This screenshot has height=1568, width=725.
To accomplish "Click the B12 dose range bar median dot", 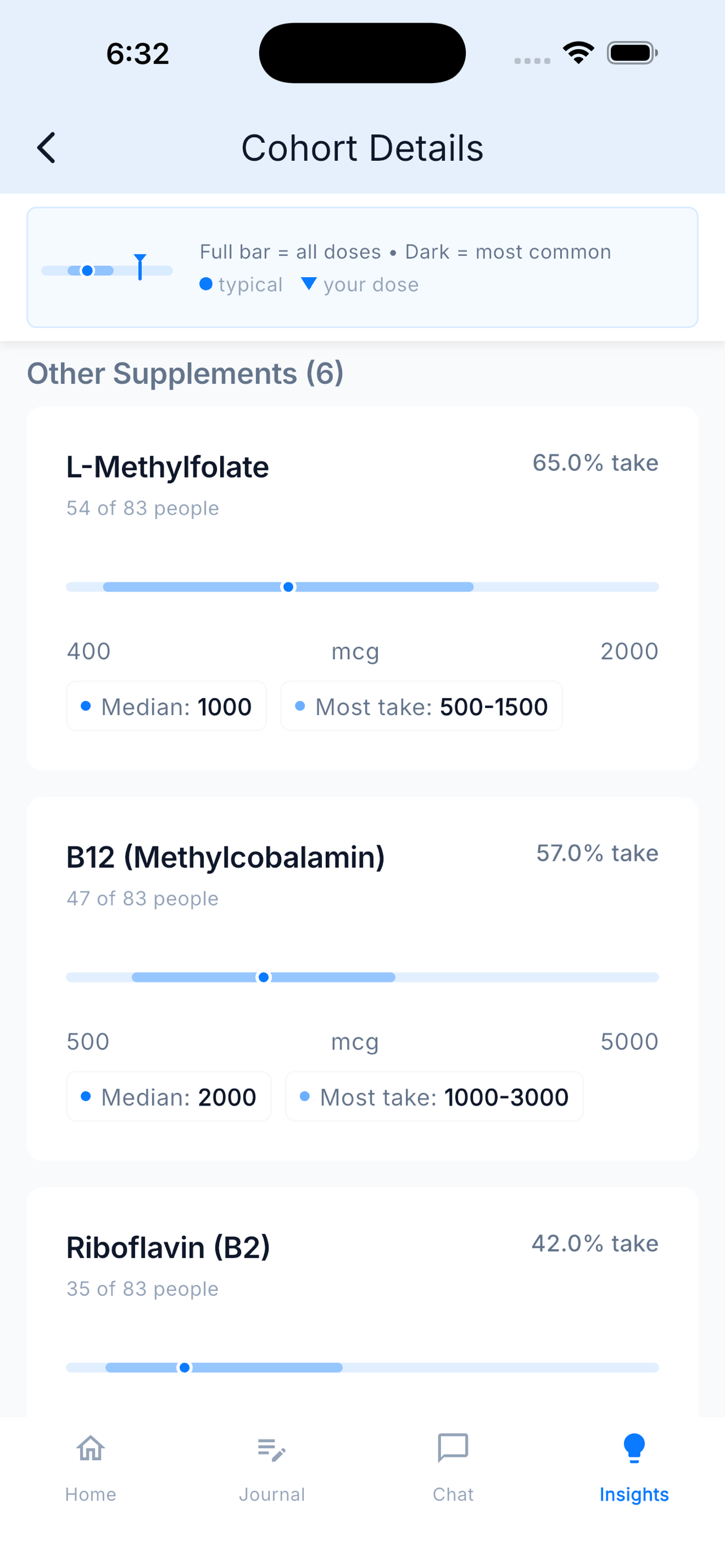I will coord(264,977).
